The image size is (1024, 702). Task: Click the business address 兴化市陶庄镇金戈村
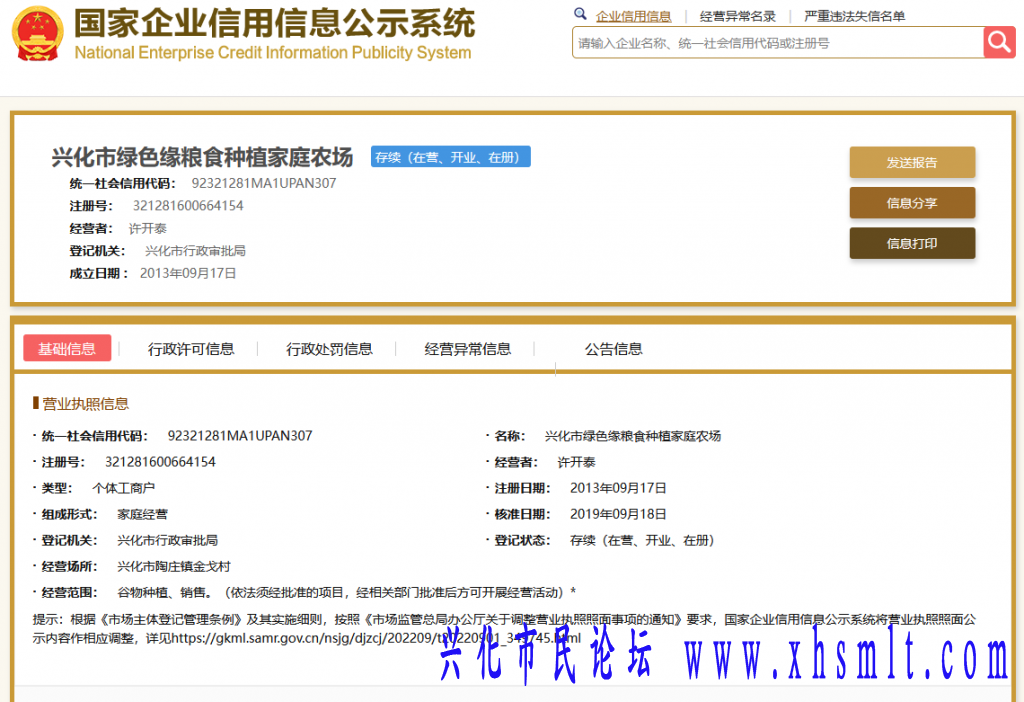tap(174, 566)
